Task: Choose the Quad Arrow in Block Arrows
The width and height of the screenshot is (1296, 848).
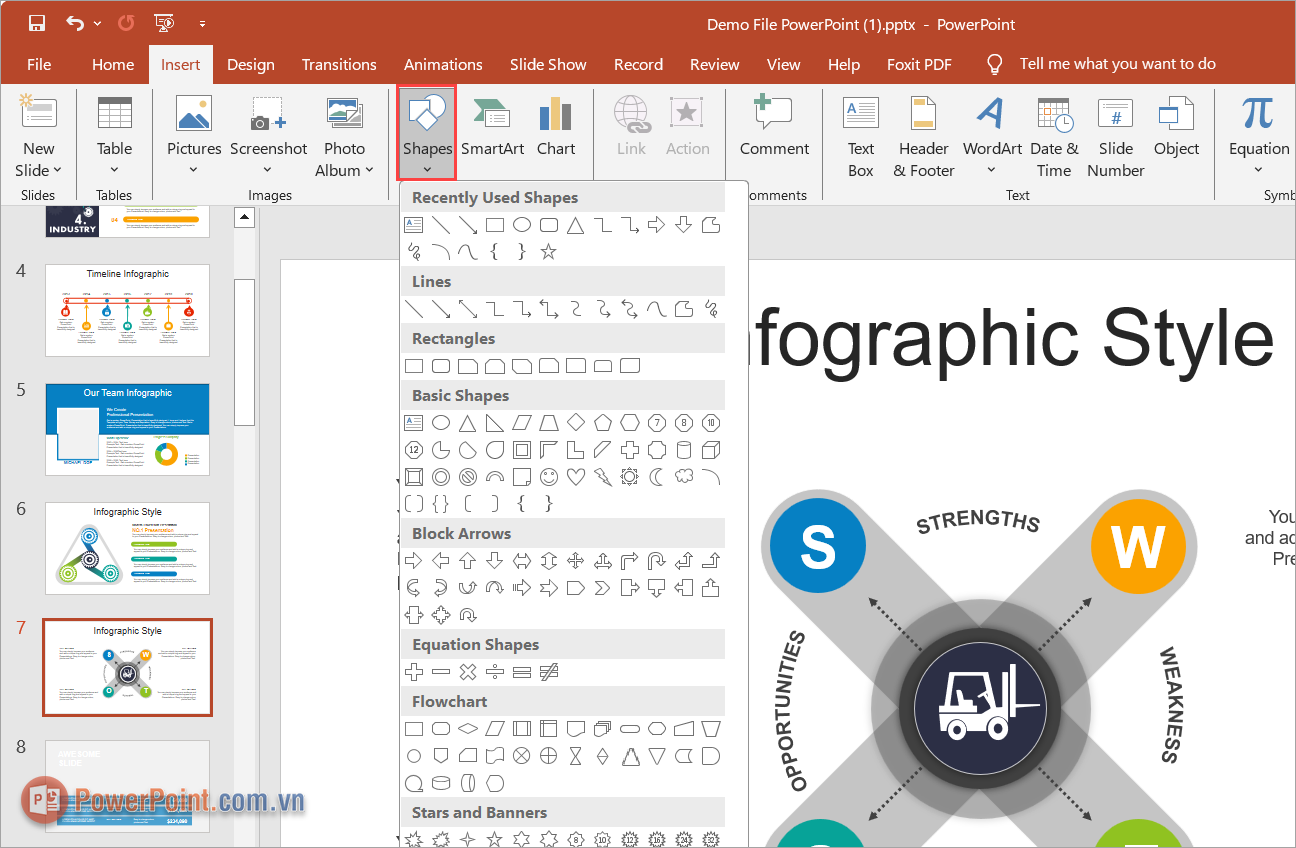Action: click(x=576, y=561)
